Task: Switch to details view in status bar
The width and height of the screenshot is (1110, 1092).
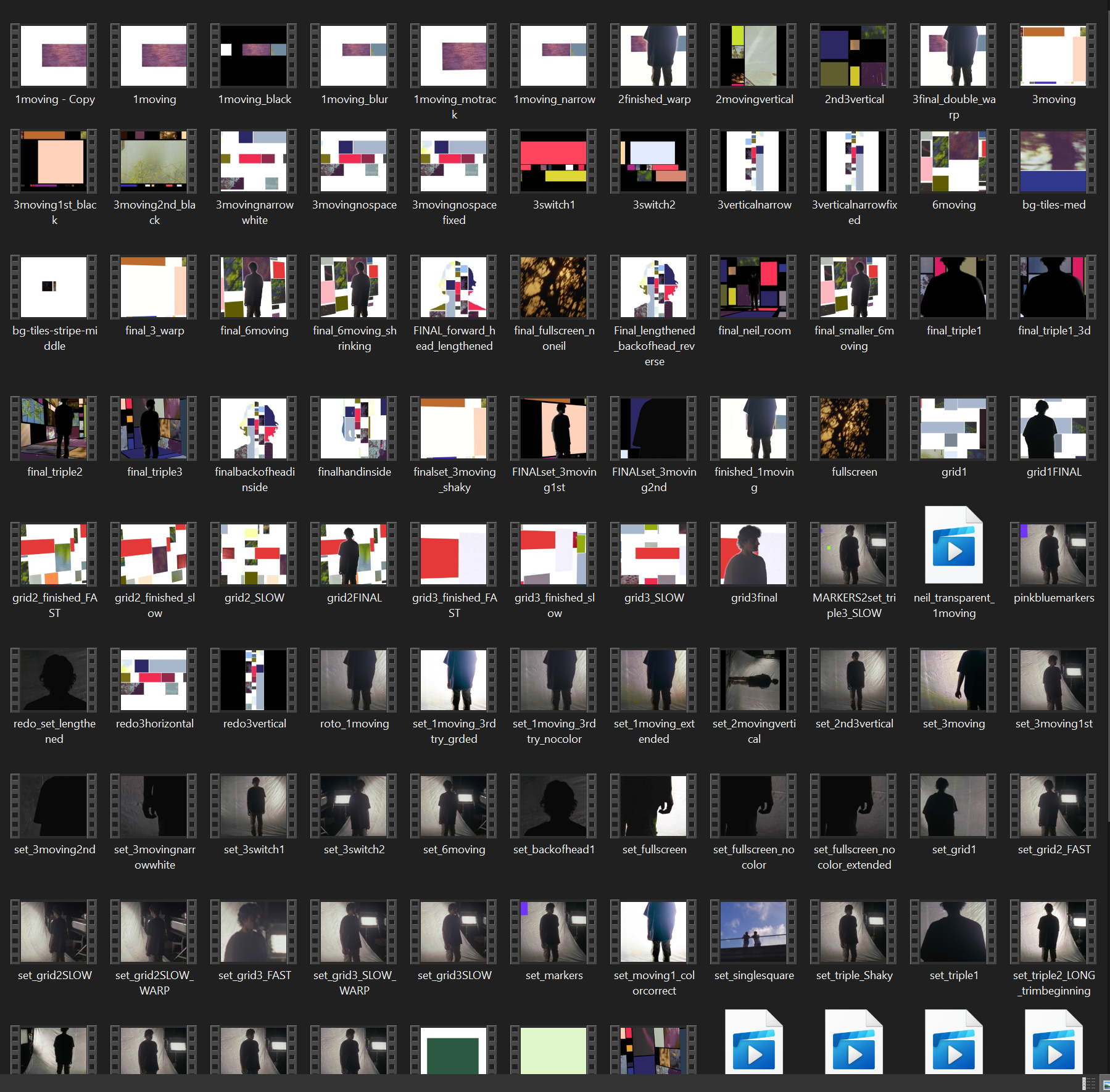Action: click(1089, 1084)
